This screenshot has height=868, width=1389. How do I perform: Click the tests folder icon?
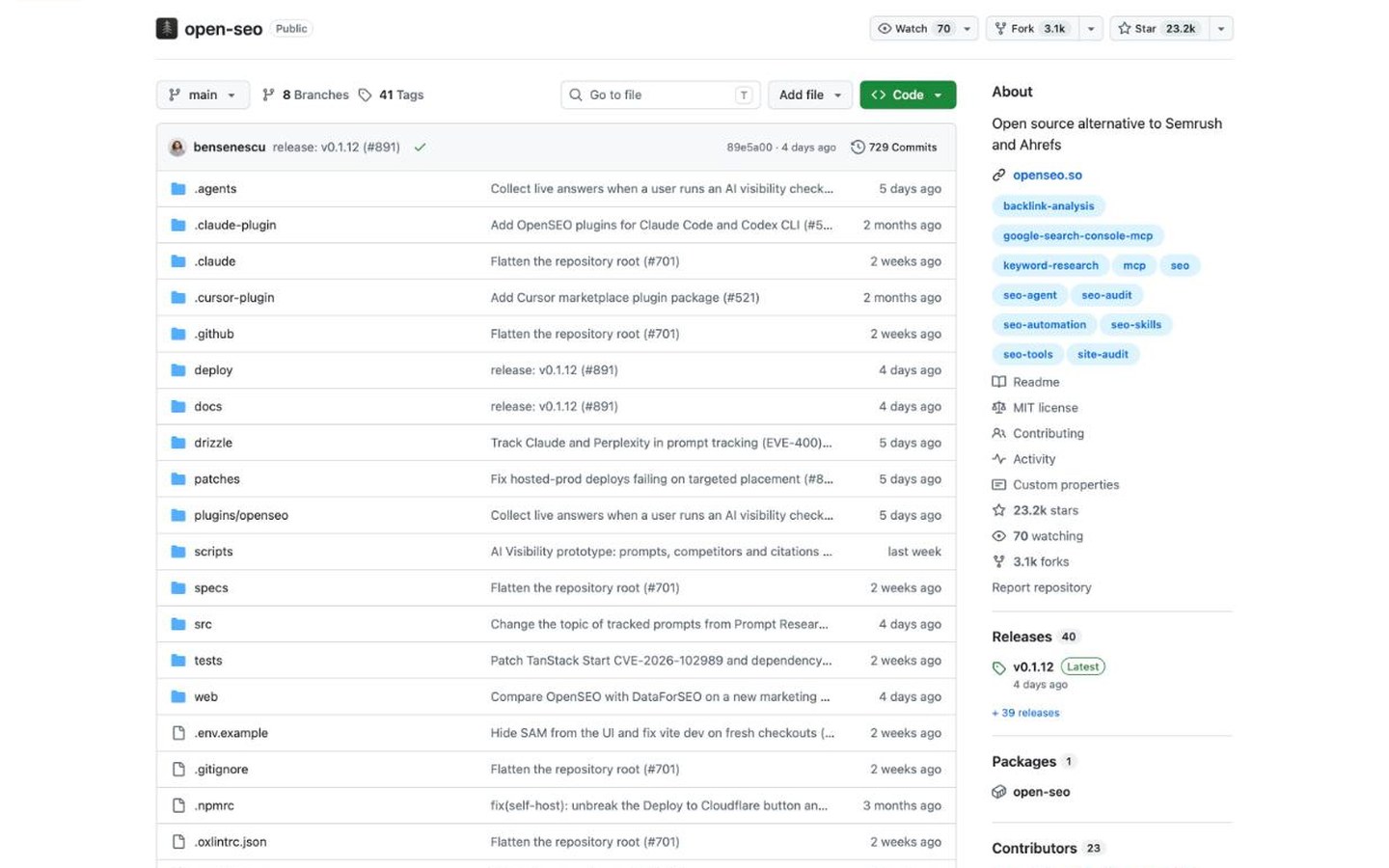[x=178, y=661]
